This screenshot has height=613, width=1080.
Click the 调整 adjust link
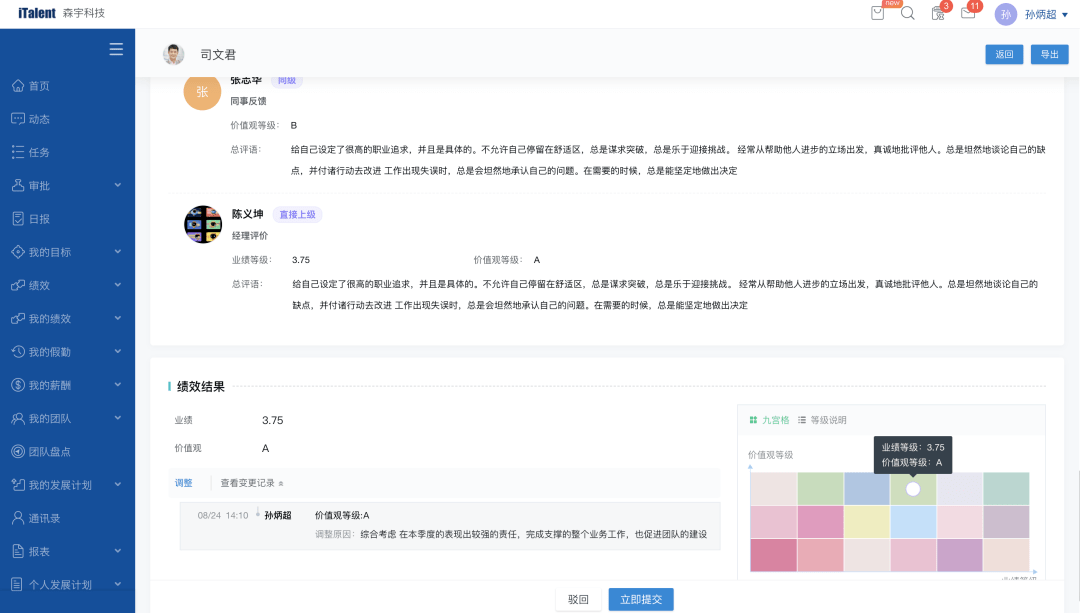(183, 484)
